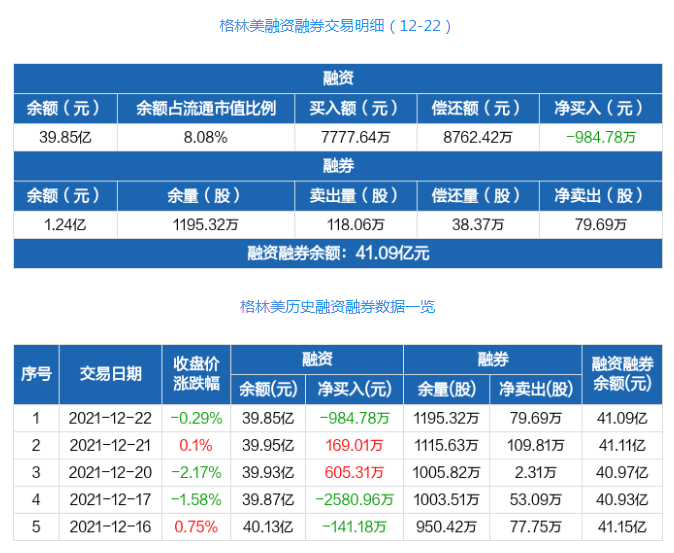The width and height of the screenshot is (674, 553).
Task: Click the 40.93亿 total balance cell
Action: click(622, 500)
